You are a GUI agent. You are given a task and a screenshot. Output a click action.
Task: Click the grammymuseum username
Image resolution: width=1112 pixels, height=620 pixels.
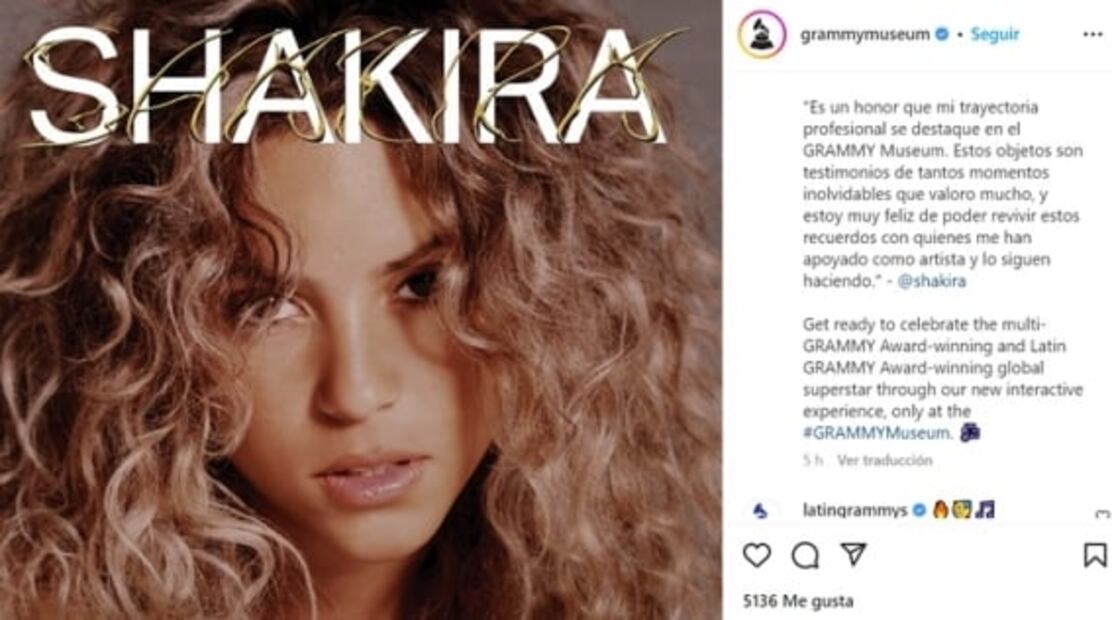[864, 34]
